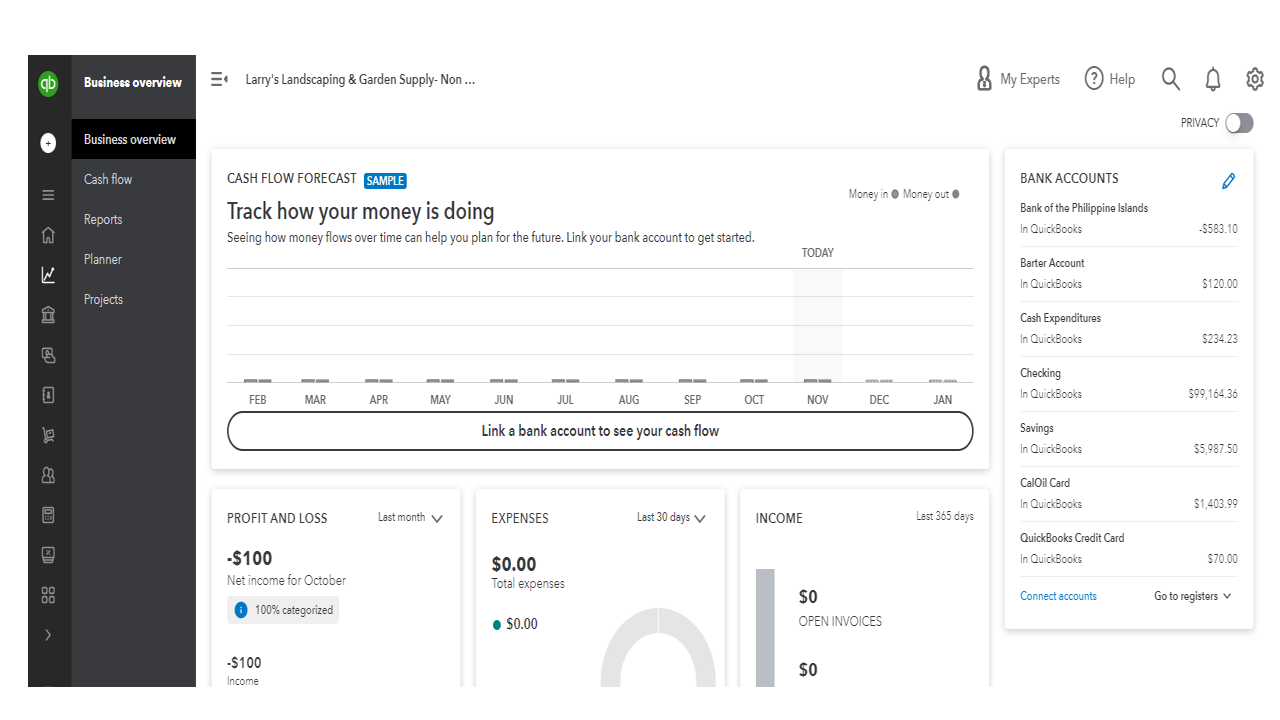Open the notifications bell icon
Viewport: 1280px width, 720px height.
tap(1213, 80)
